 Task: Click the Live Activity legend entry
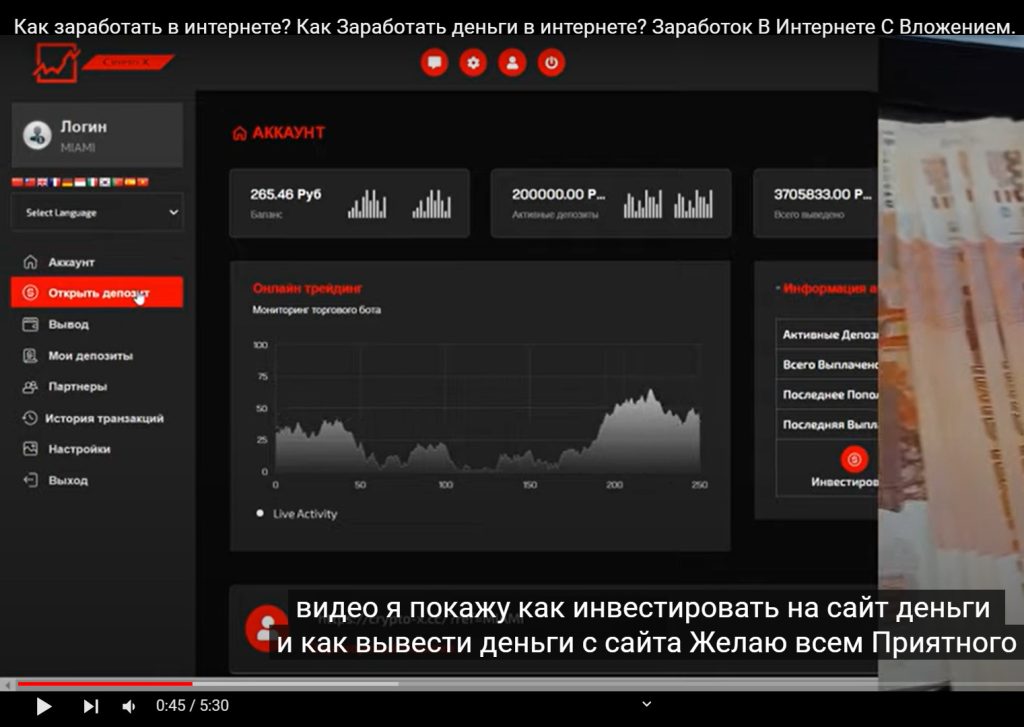[x=297, y=514]
